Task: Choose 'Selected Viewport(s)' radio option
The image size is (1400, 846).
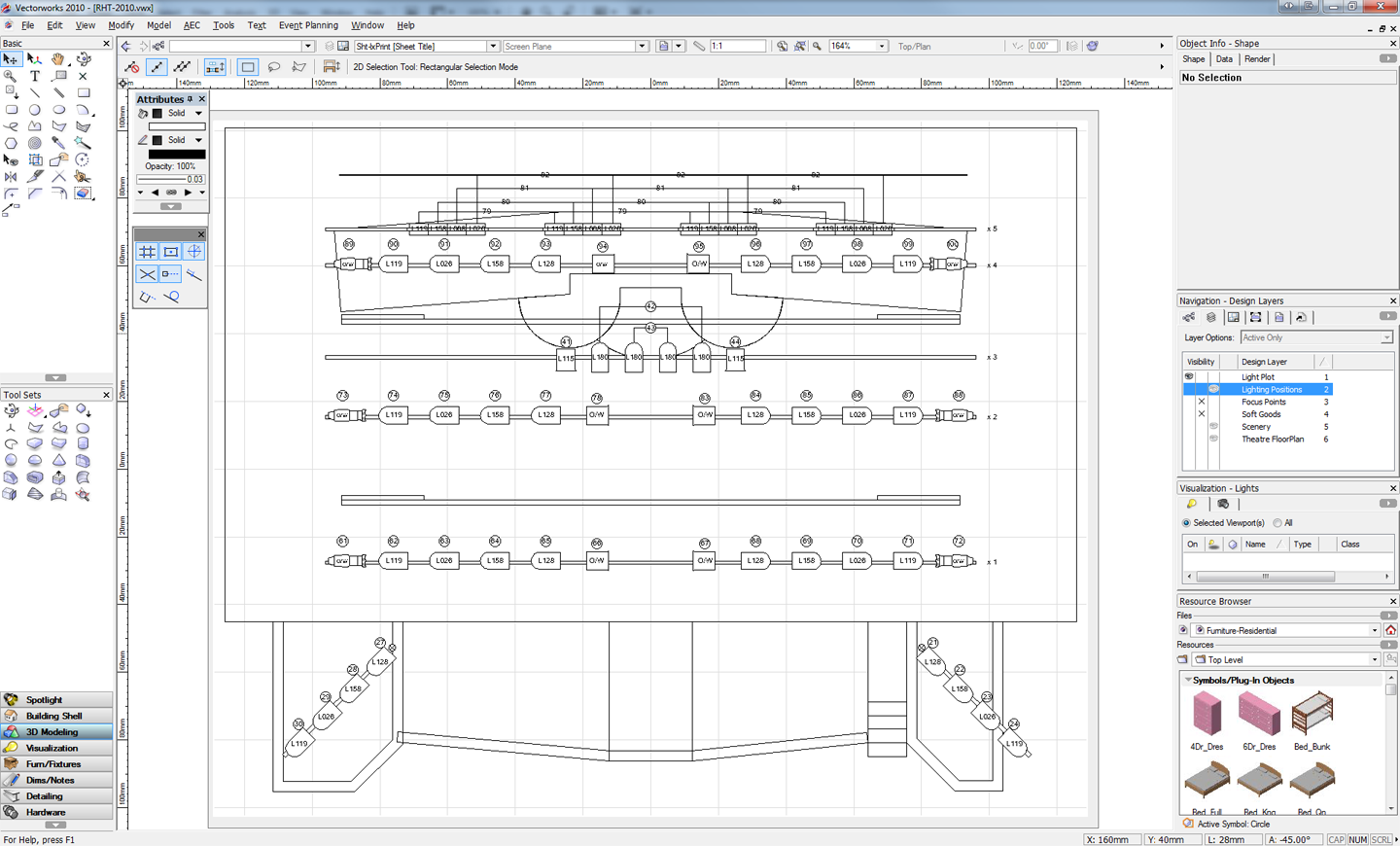Action: pyautogui.click(x=1186, y=523)
